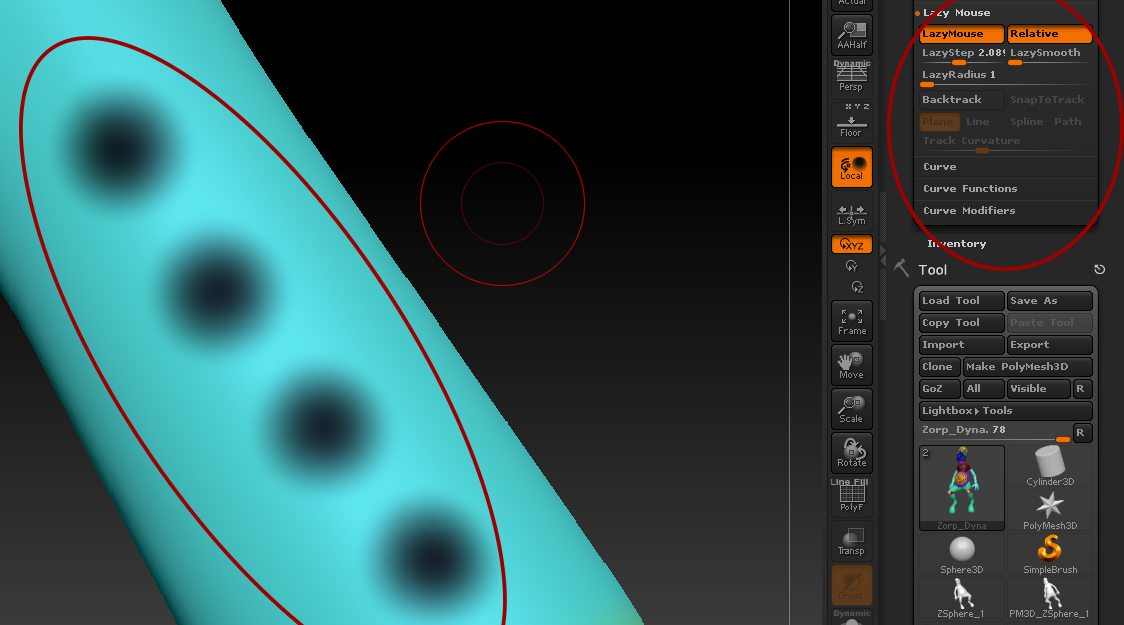Click the Save As button
Viewport: 1124px width, 625px height.
[x=1049, y=301]
